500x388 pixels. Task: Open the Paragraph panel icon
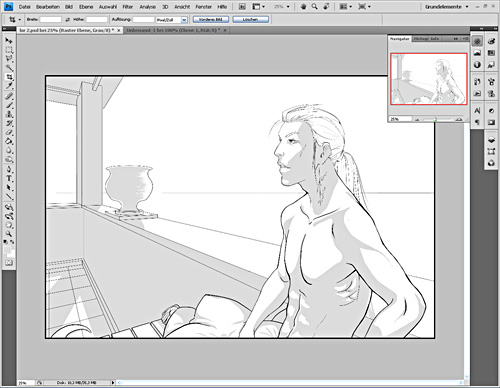477,122
